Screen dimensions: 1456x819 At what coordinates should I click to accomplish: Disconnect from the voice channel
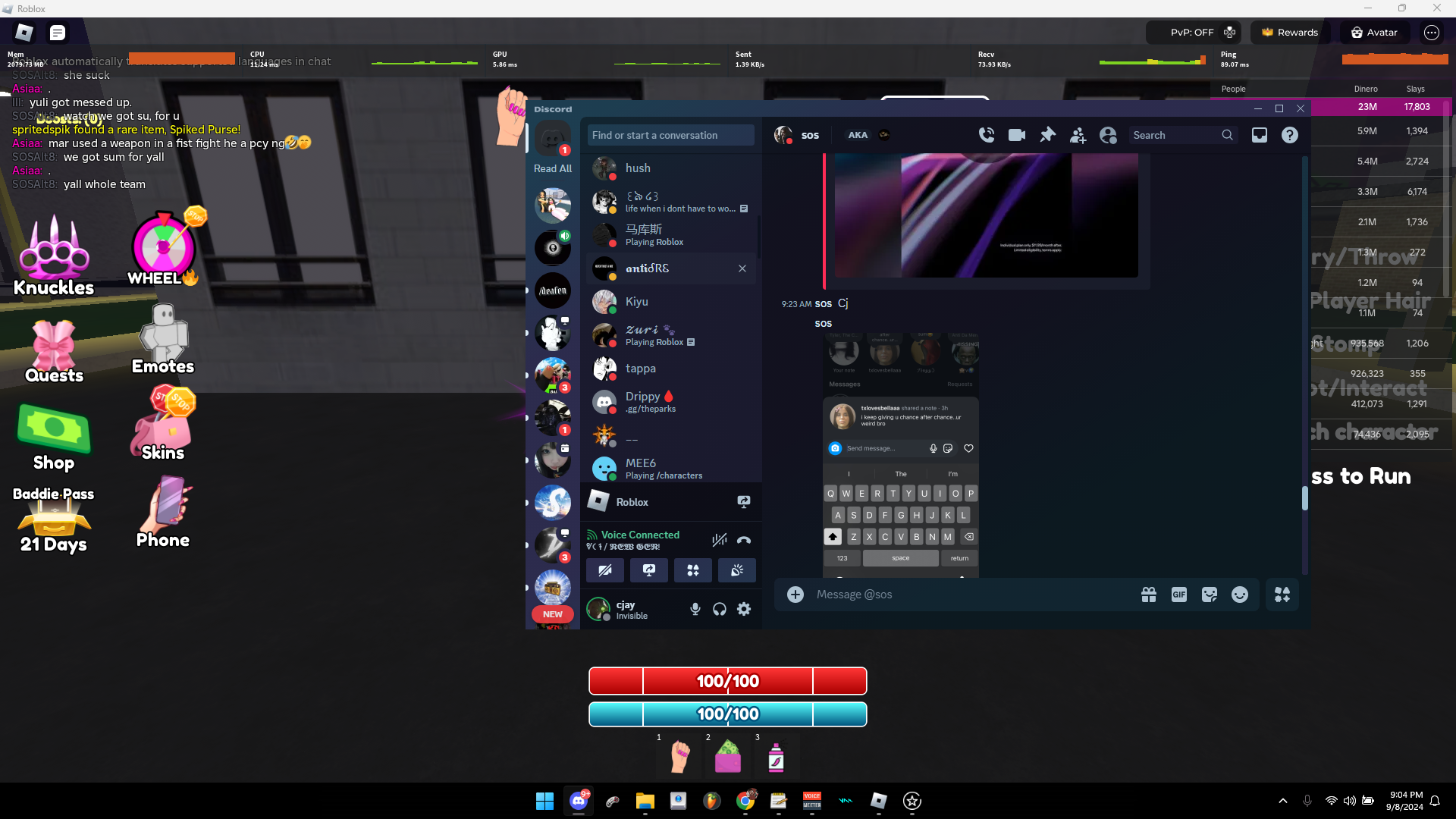point(744,540)
